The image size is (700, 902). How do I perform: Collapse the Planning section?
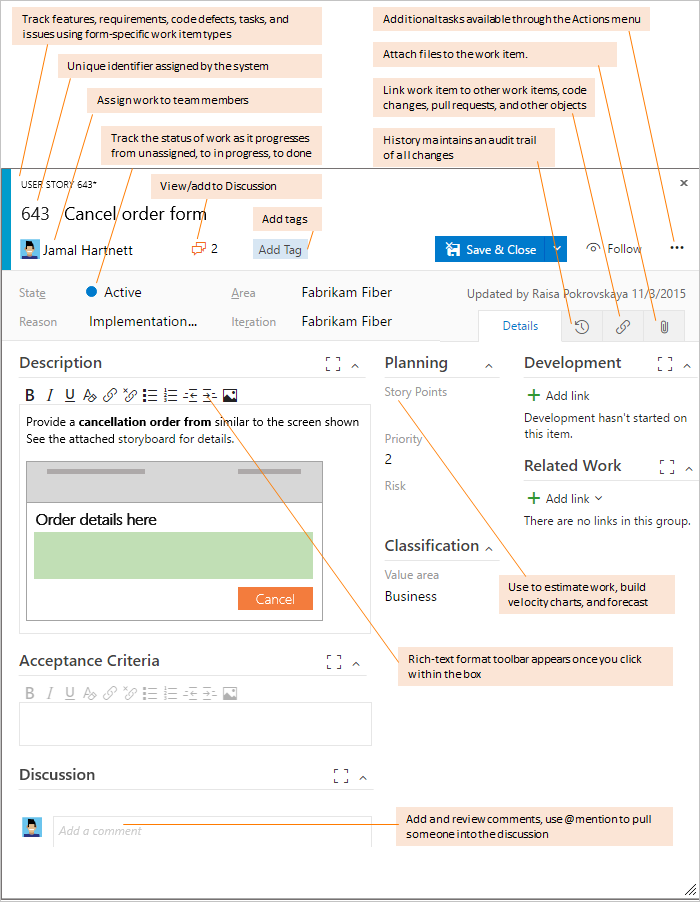(x=489, y=364)
